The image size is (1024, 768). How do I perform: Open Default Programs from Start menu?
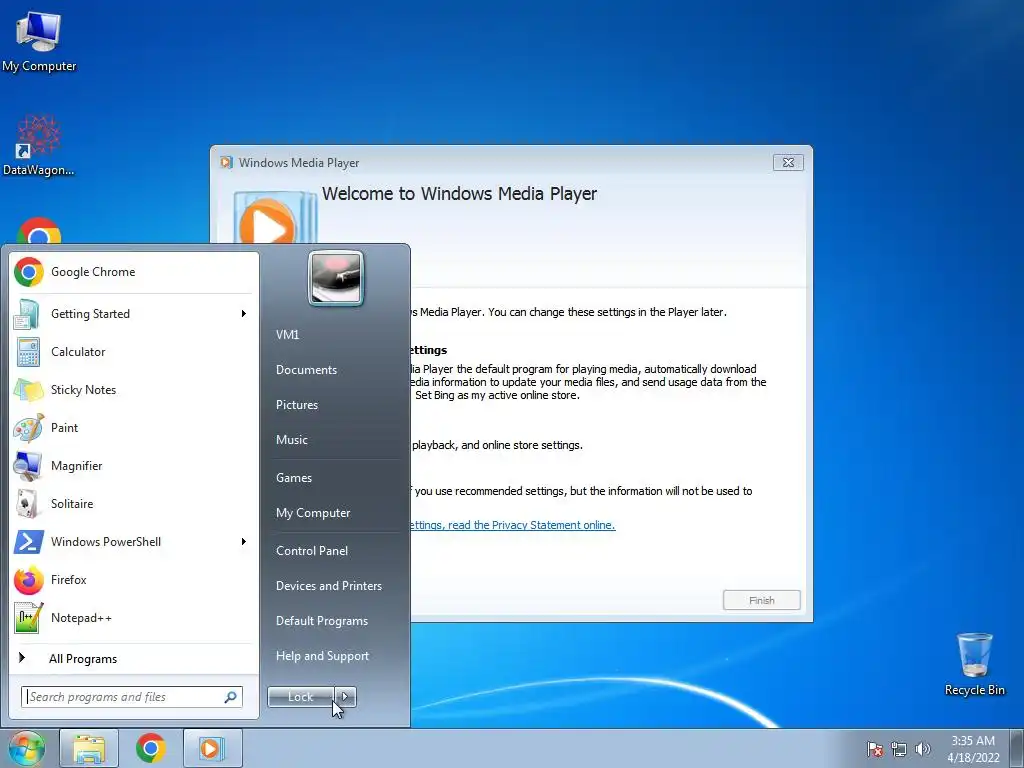pos(321,621)
